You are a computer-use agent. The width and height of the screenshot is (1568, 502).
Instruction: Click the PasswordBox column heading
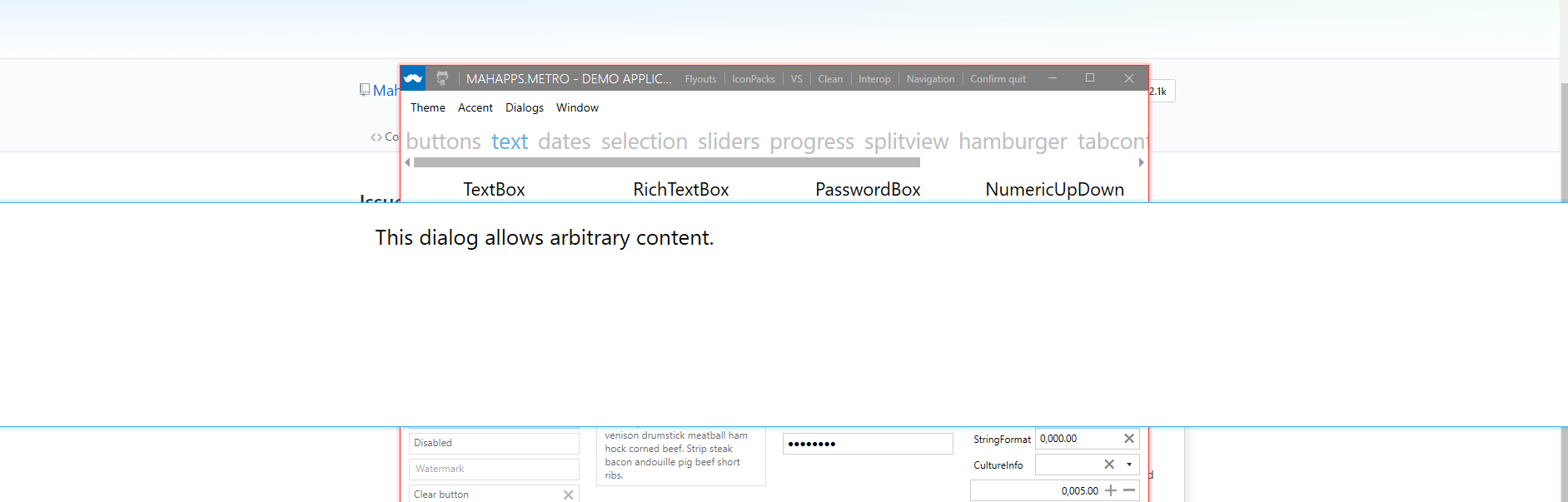point(868,189)
